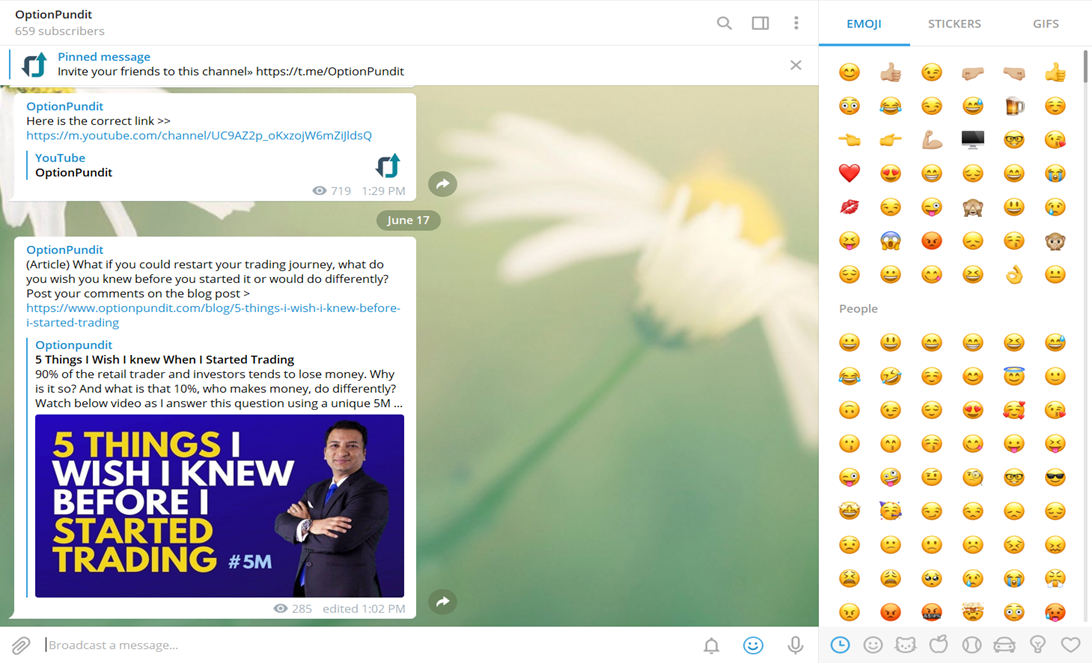Toggle the right sidebar panel icon

tap(760, 23)
